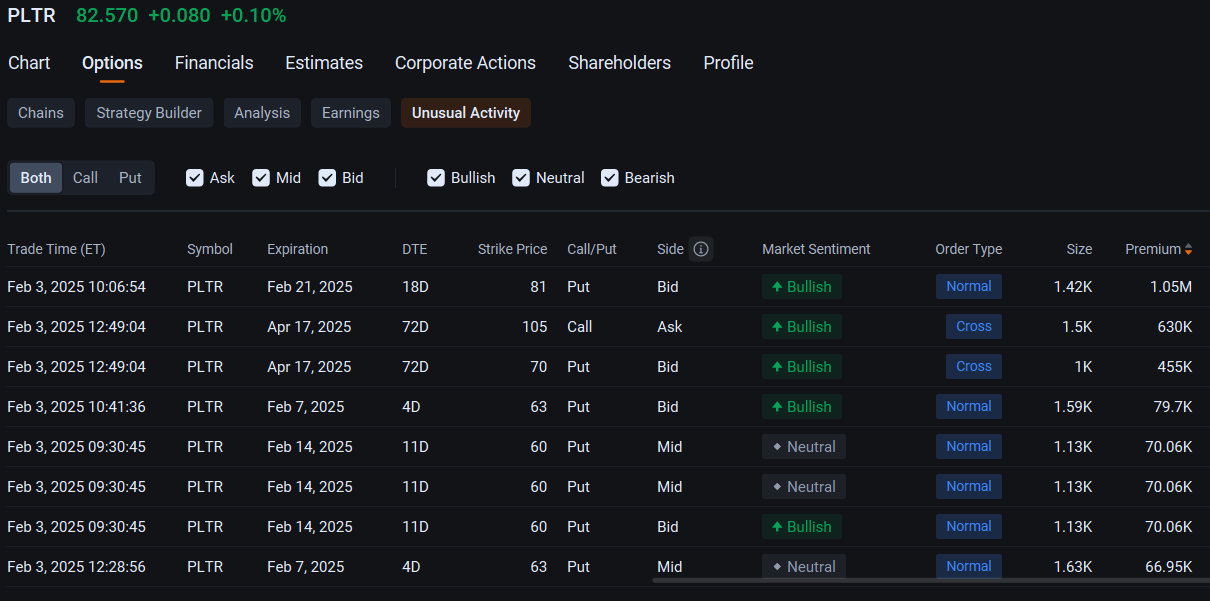Click the Call cell in 105 strike row
The image size is (1210, 601).
580,327
